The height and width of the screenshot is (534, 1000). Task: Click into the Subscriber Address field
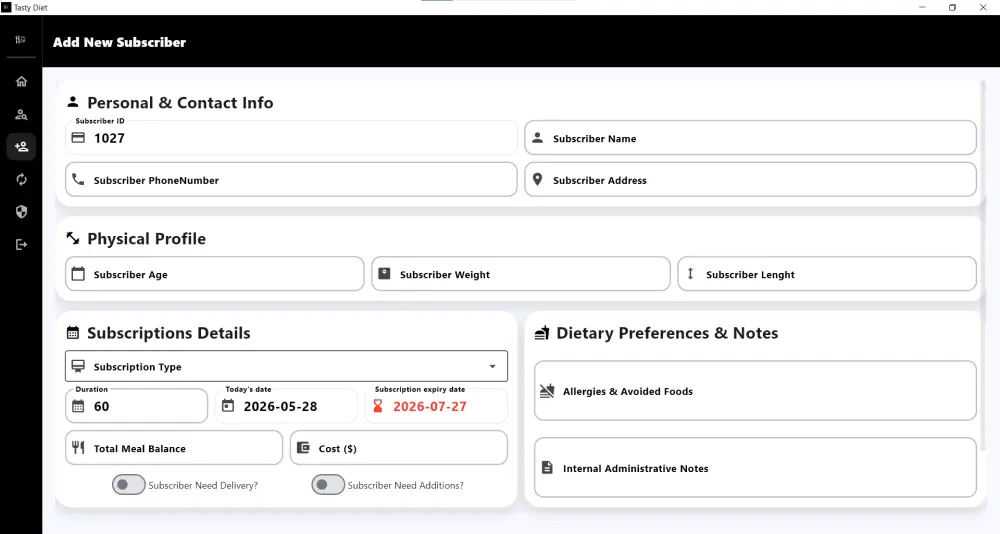point(751,179)
